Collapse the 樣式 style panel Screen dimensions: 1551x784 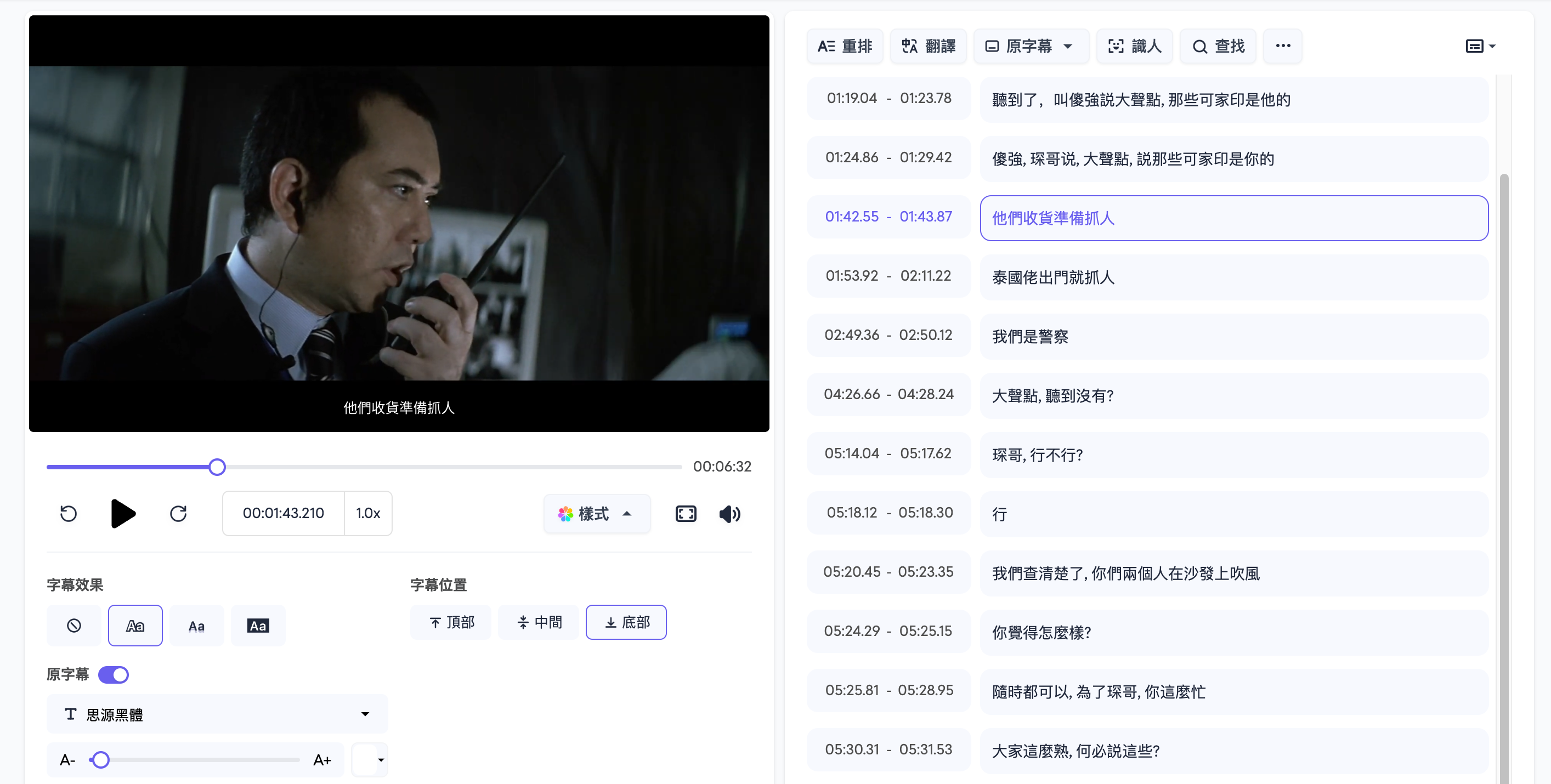[x=596, y=513]
